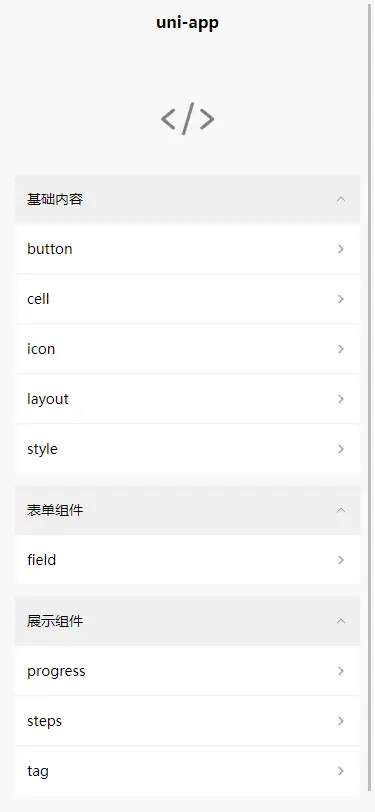Open the button component page
Screen dimensions: 375x812
click(x=188, y=249)
